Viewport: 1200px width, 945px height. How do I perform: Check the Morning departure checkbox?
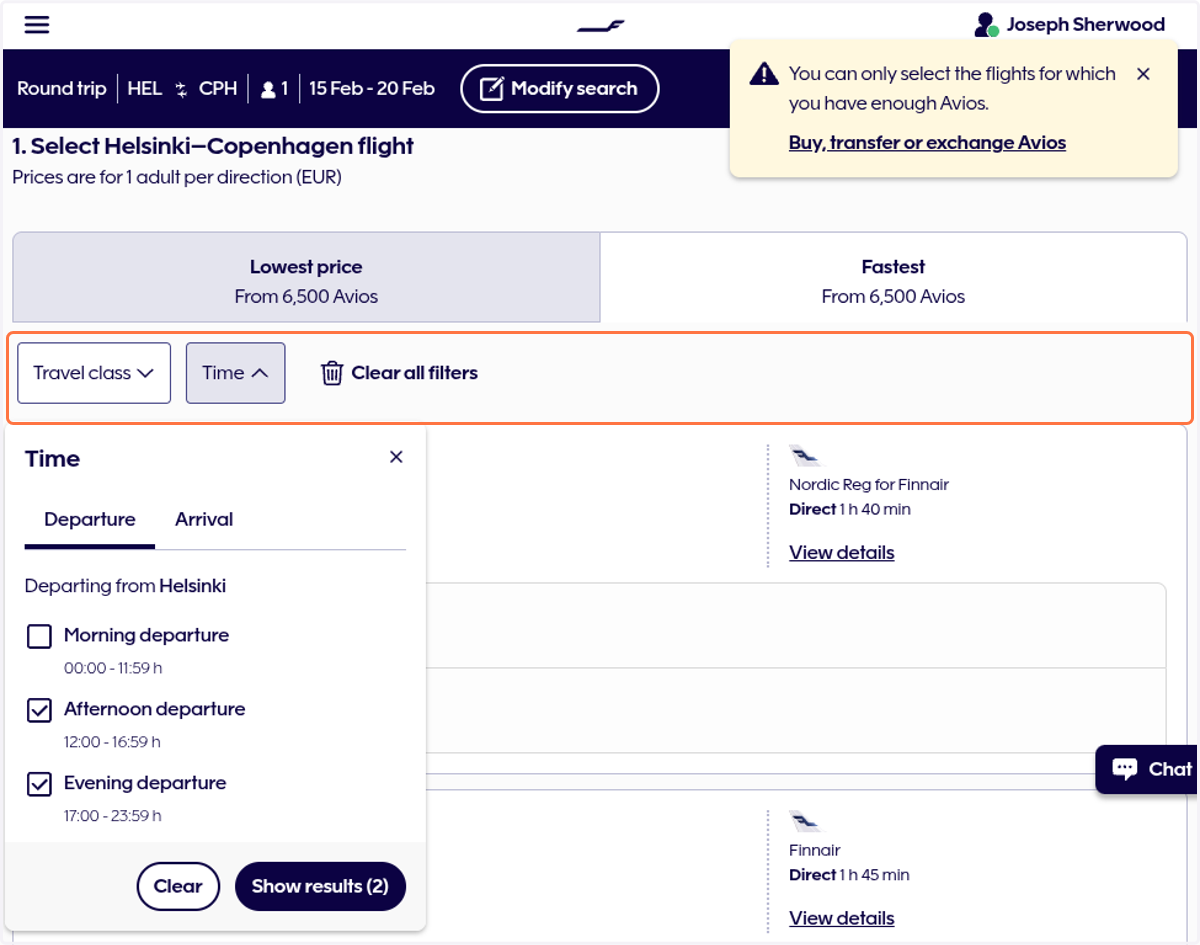(x=39, y=636)
